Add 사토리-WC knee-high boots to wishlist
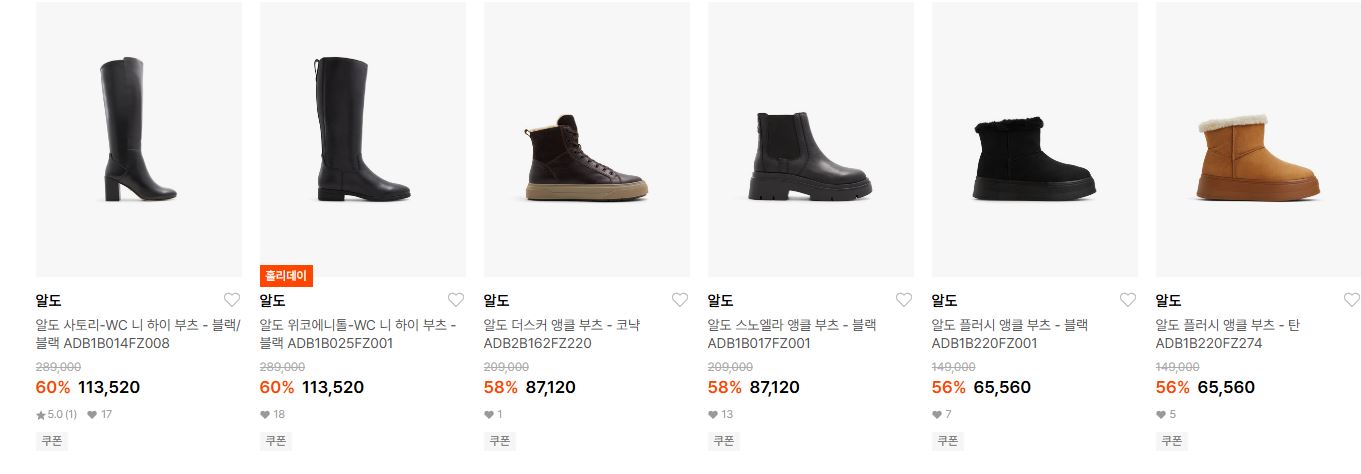Image resolution: width=1361 pixels, height=474 pixels. click(x=232, y=300)
